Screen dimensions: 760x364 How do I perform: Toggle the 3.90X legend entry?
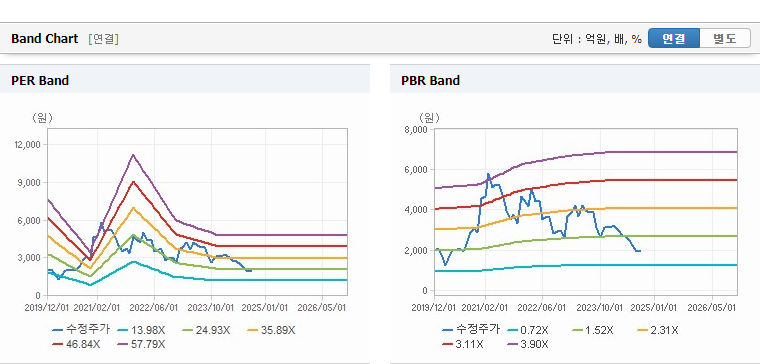527,344
